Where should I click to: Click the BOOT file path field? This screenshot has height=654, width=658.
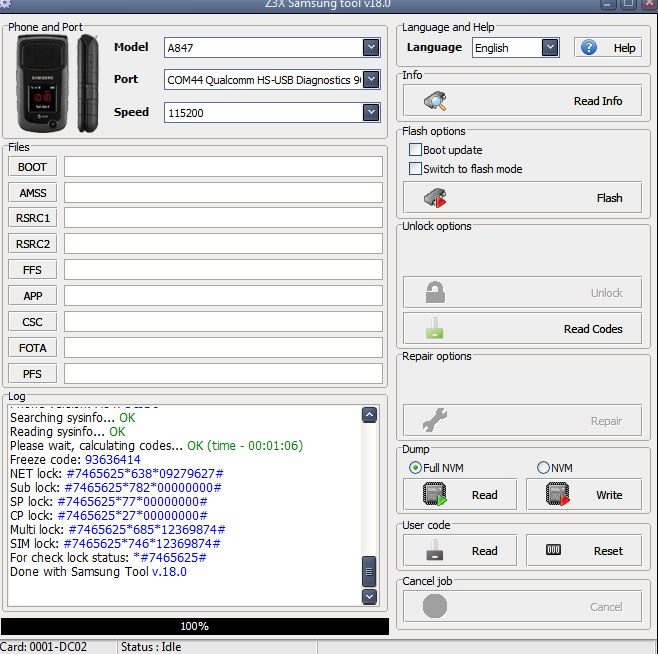[x=223, y=167]
